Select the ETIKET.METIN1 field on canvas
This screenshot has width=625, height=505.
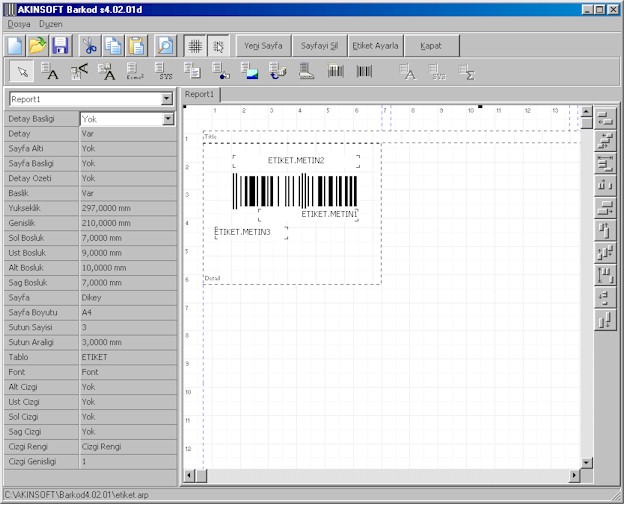point(309,214)
